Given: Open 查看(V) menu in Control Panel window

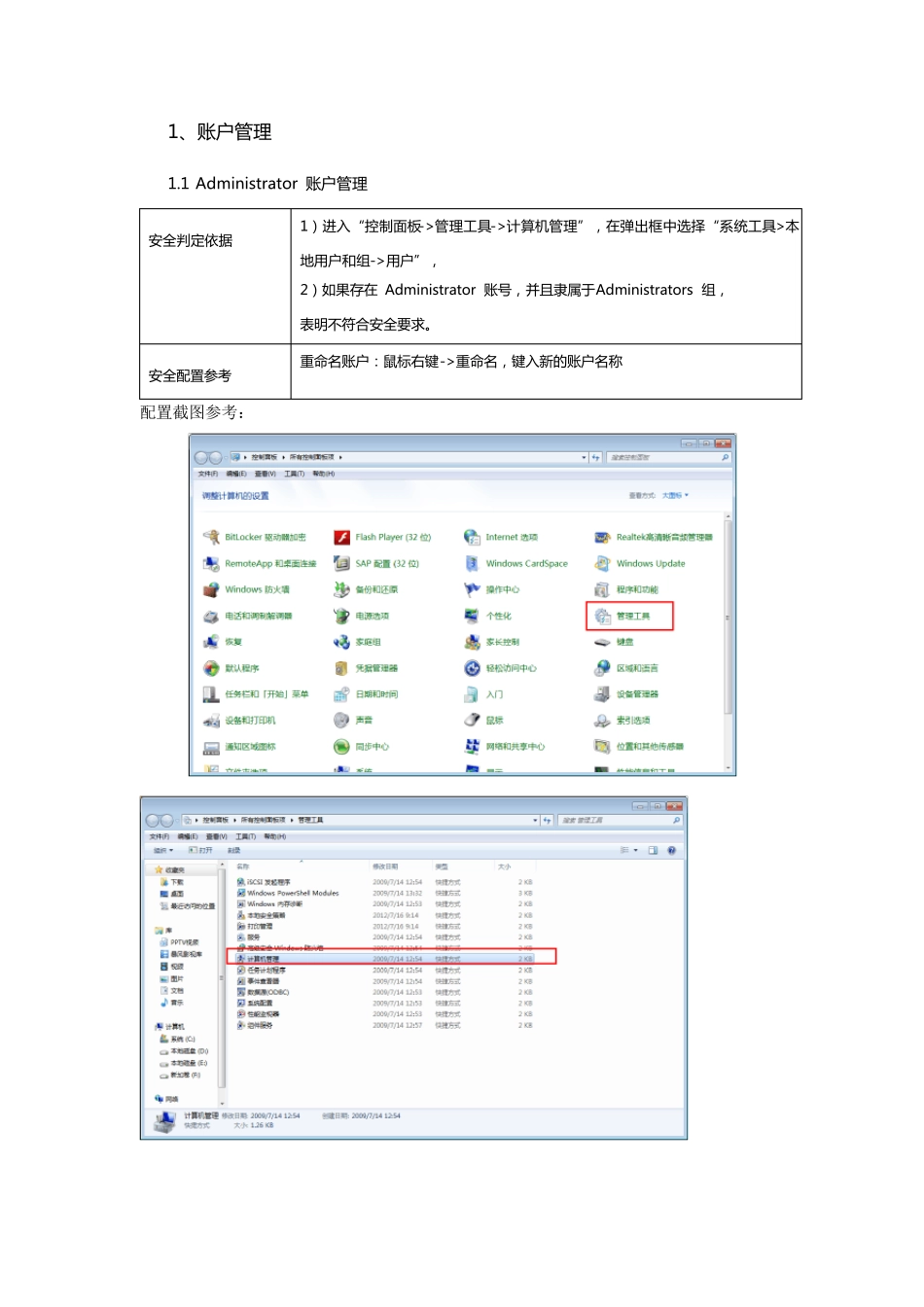Looking at the screenshot, I should 266,474.
